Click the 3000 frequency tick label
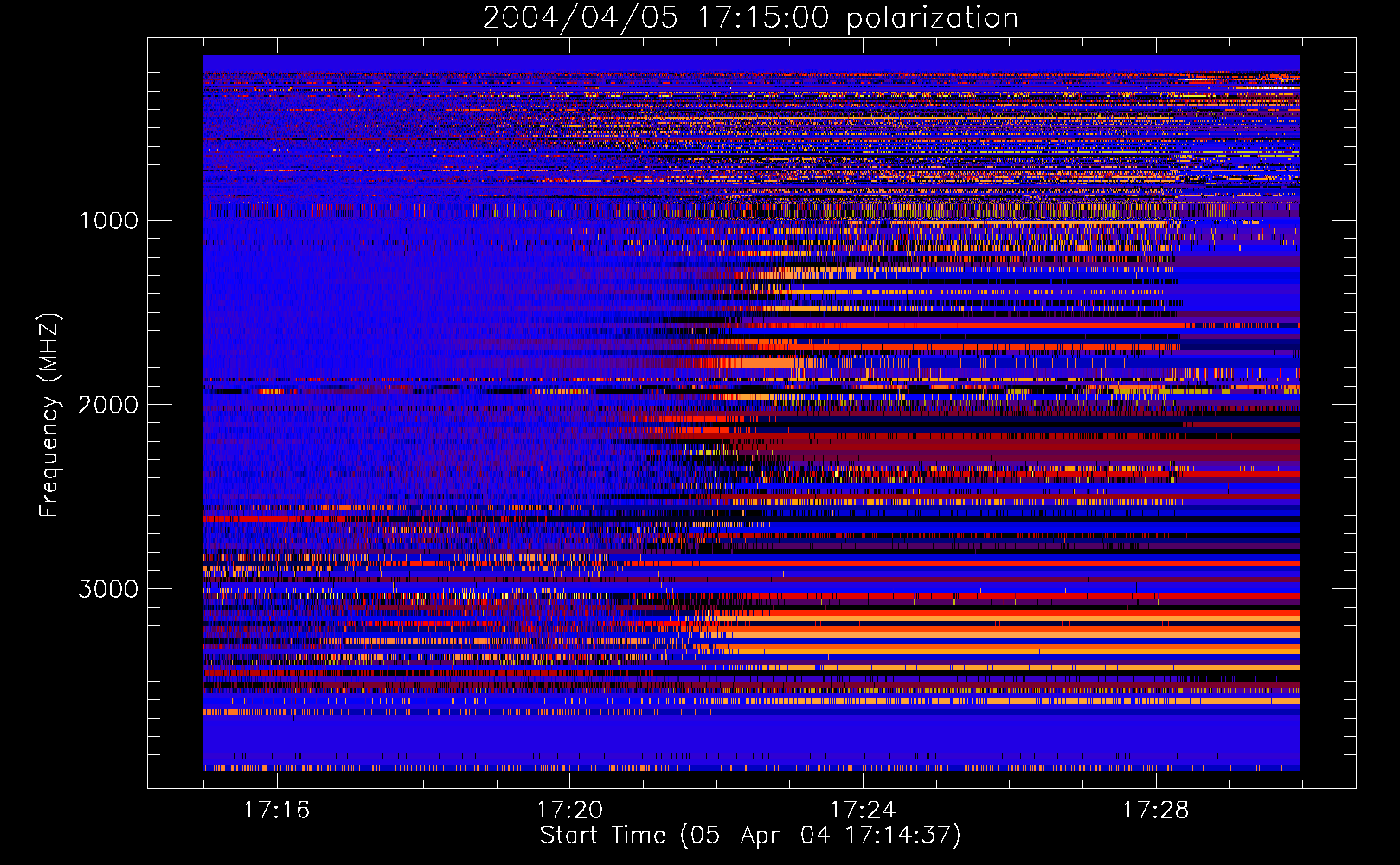The image size is (1400, 865). [x=108, y=589]
